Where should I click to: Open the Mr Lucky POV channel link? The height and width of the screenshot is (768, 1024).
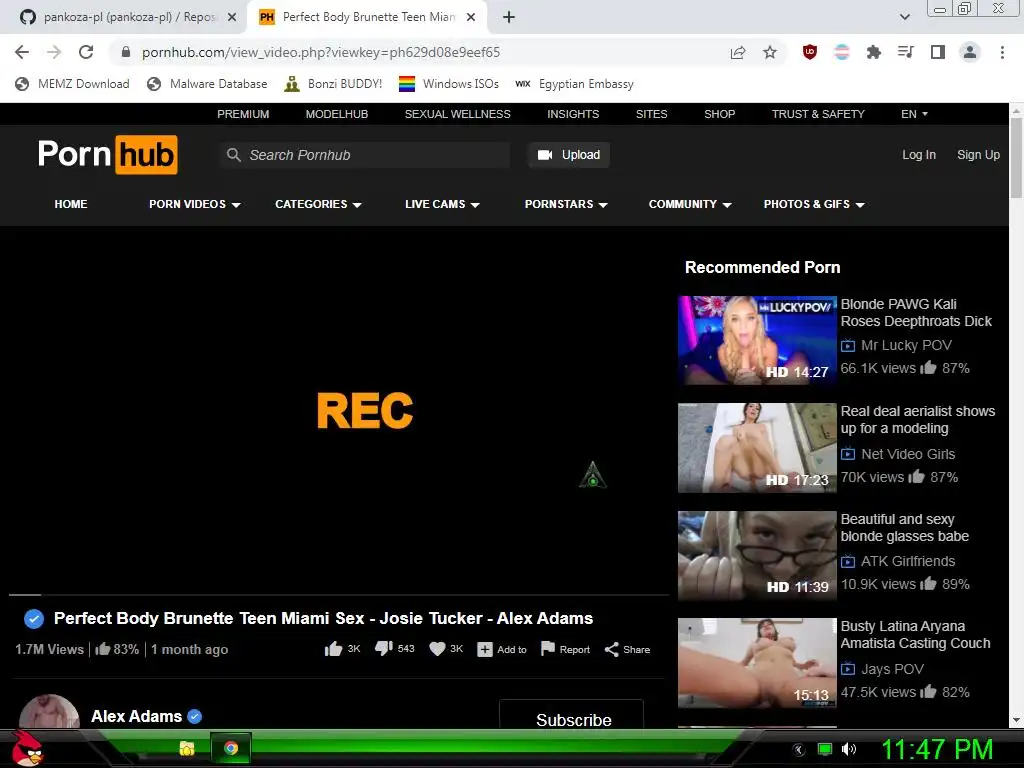click(906, 345)
